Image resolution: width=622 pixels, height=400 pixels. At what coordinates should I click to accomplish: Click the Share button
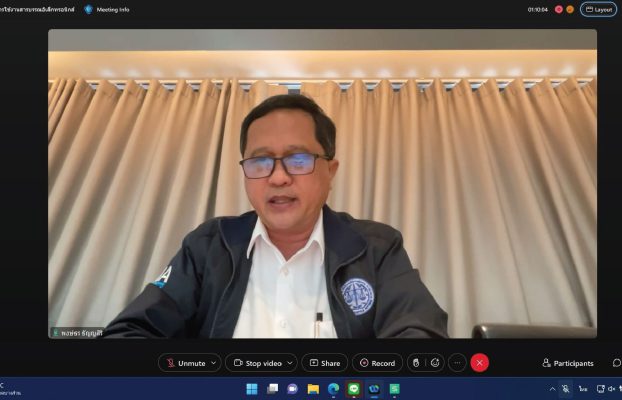tap(324, 363)
